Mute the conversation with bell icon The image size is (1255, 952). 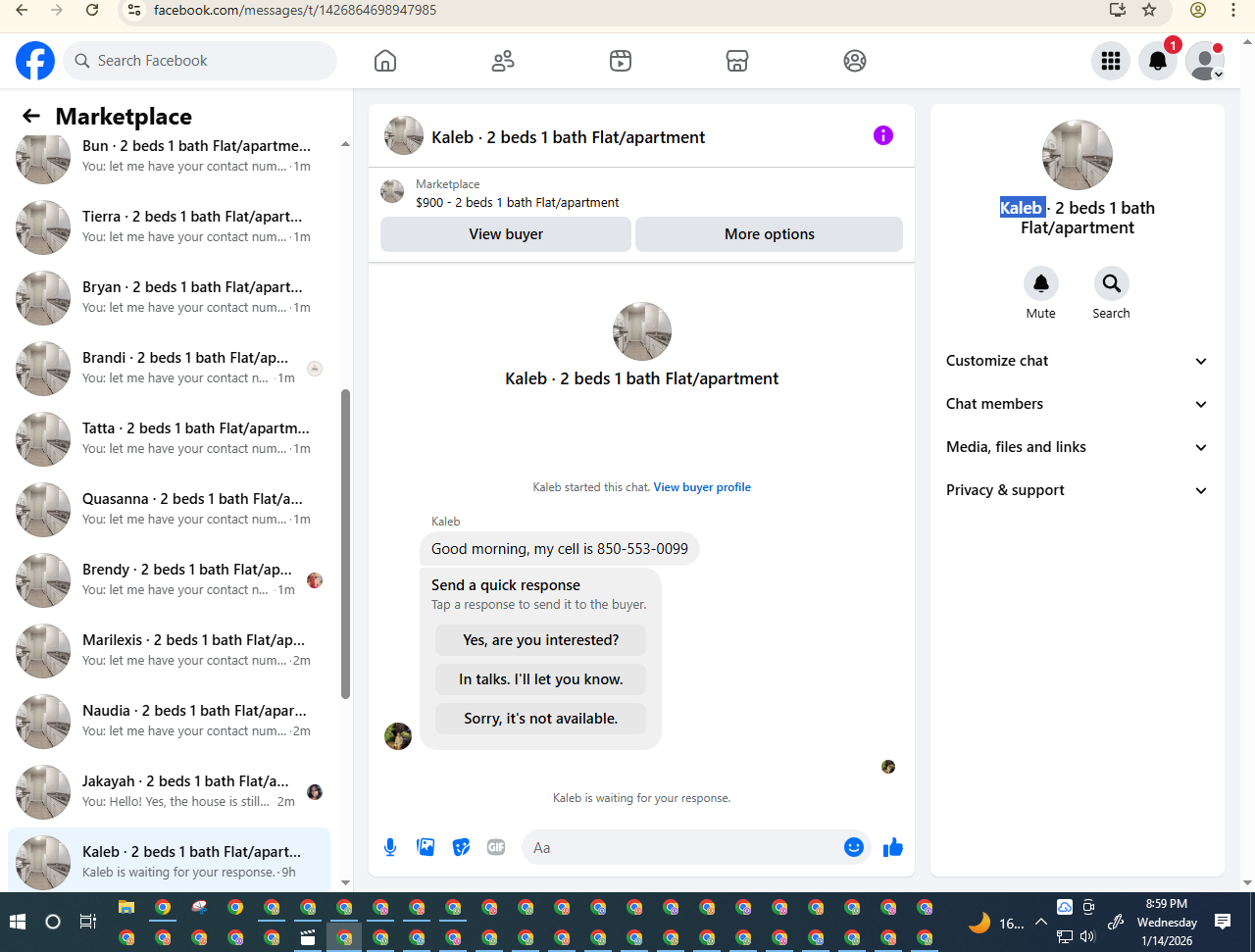[1041, 283]
